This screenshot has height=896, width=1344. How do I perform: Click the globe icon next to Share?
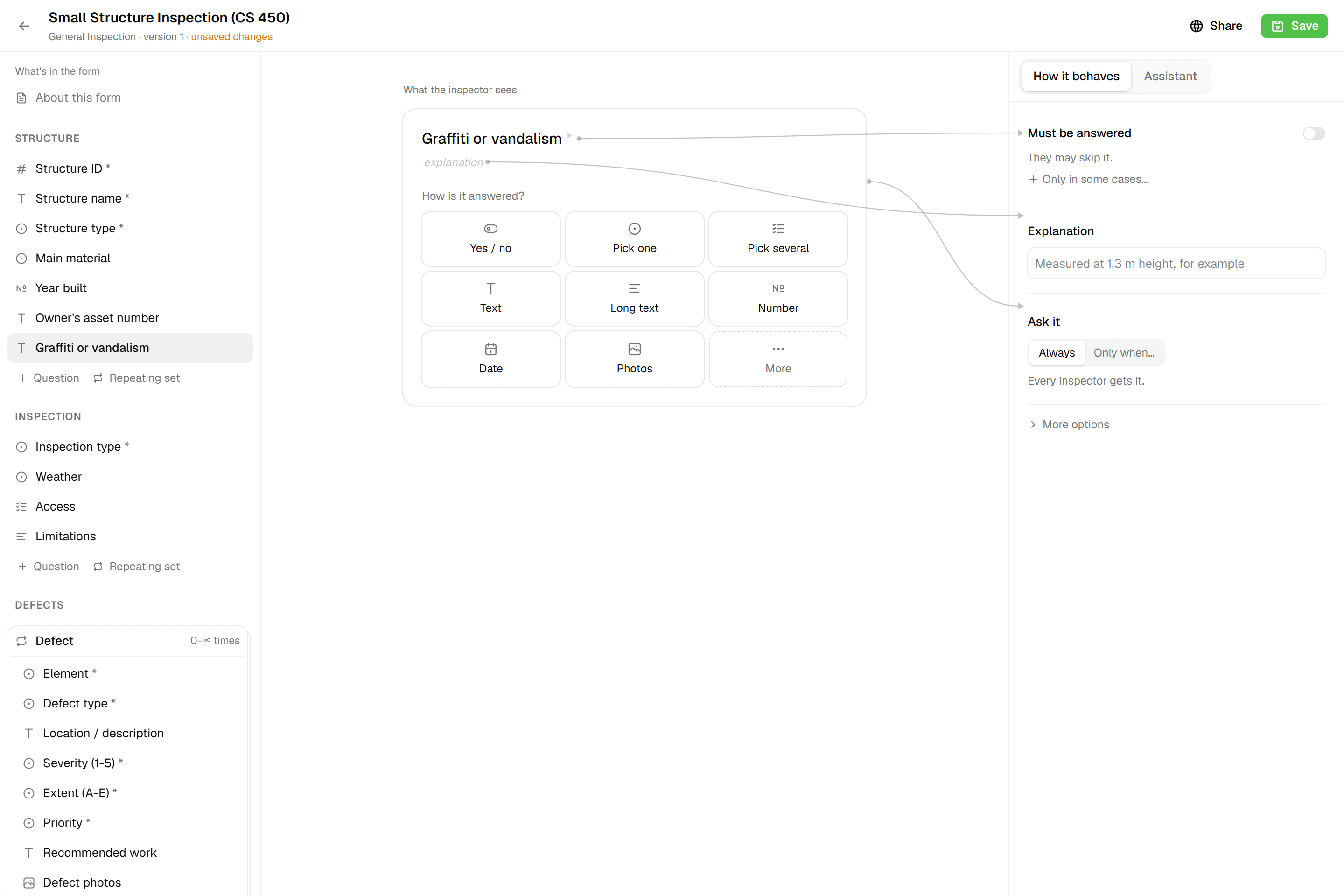pyautogui.click(x=1196, y=26)
